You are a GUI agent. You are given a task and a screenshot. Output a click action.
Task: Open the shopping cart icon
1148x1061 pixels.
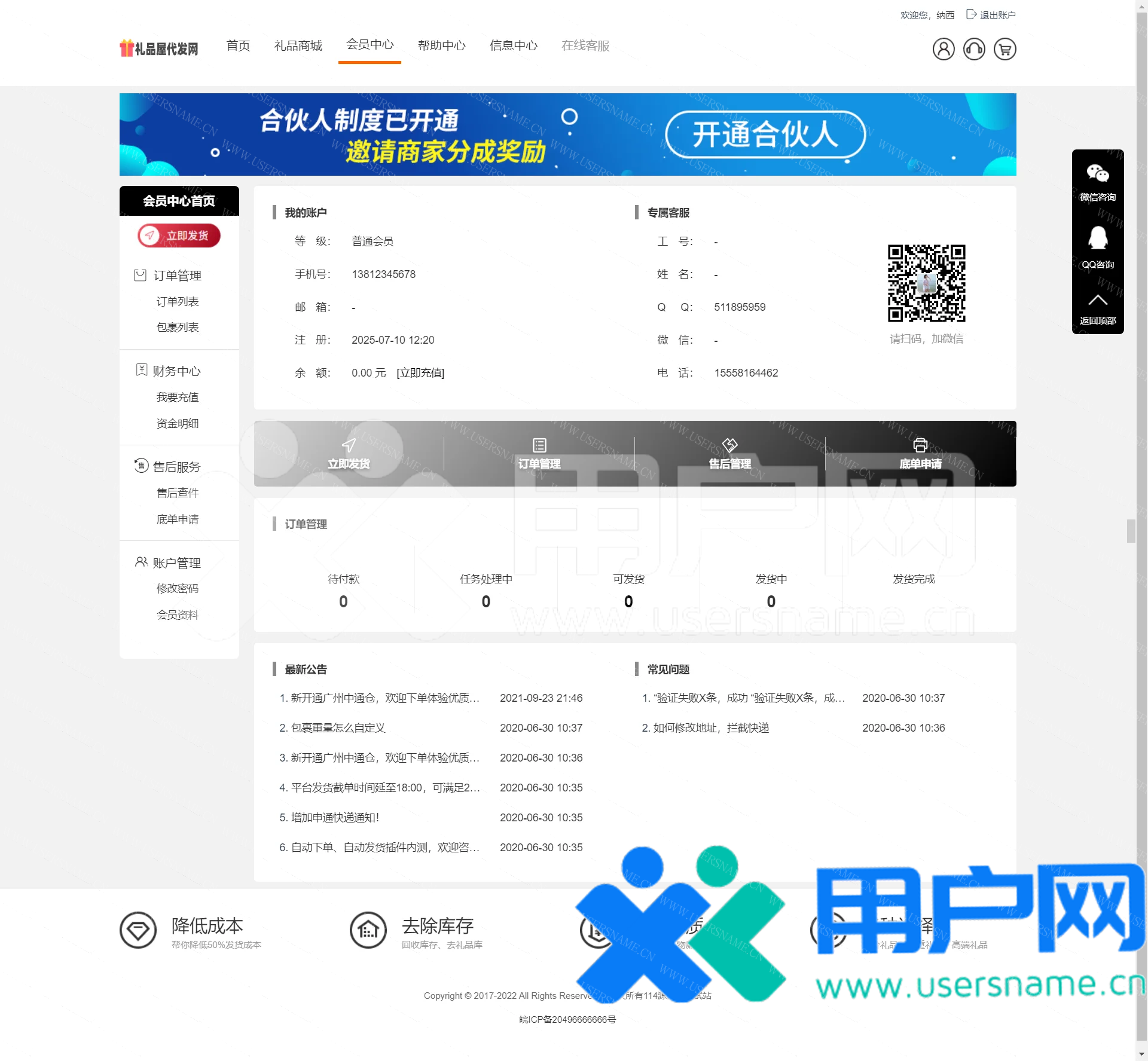pos(1004,49)
